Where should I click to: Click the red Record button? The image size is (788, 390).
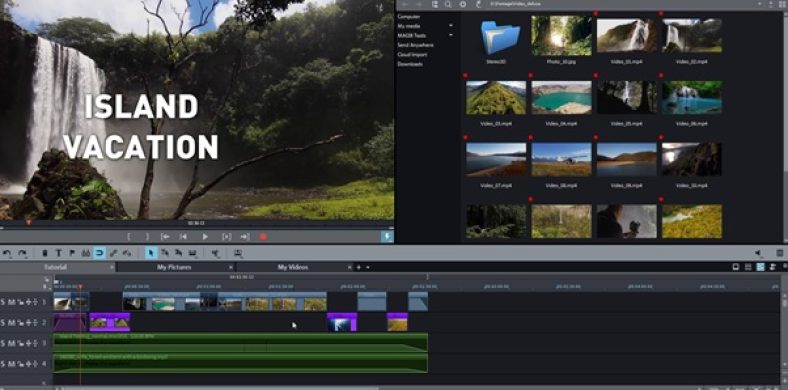[263, 237]
